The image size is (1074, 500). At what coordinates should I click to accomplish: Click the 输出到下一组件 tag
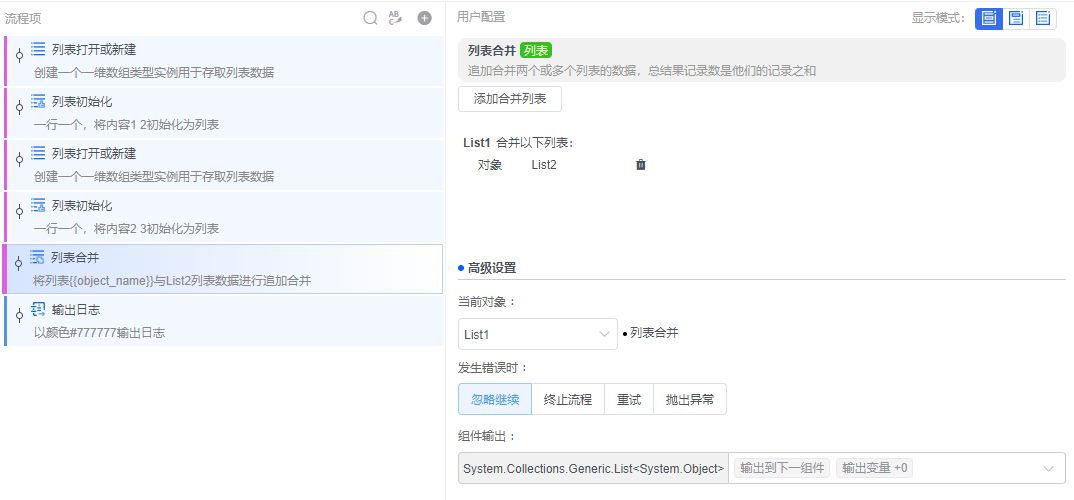pyautogui.click(x=782, y=468)
